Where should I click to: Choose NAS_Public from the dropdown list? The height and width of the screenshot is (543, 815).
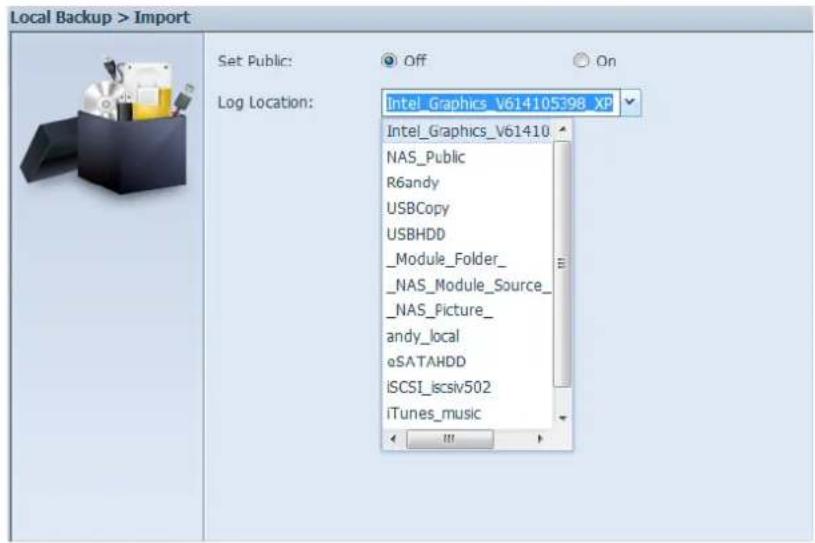tap(426, 157)
